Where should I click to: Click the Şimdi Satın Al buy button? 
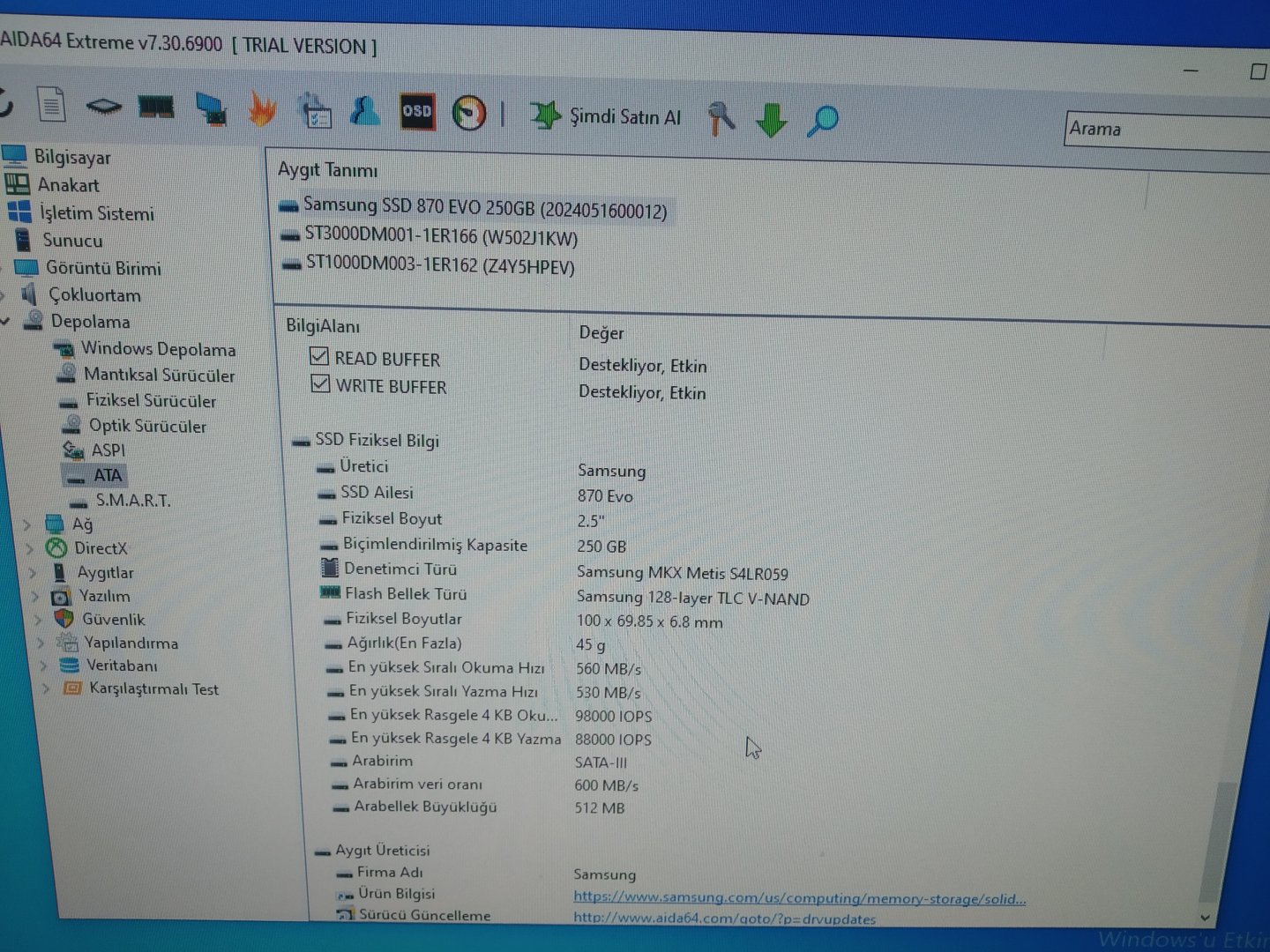pos(606,115)
